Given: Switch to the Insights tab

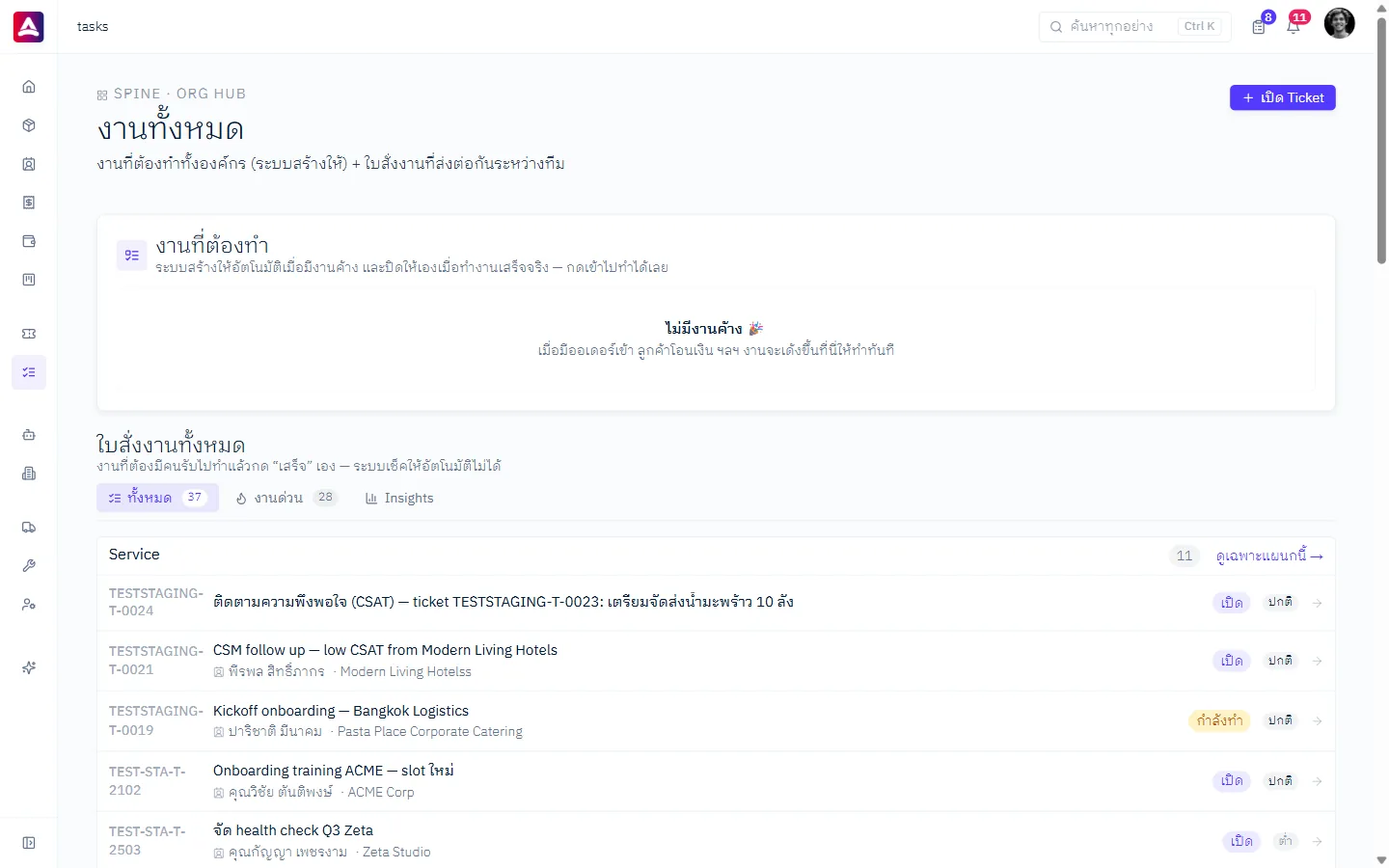Looking at the screenshot, I should click(399, 498).
